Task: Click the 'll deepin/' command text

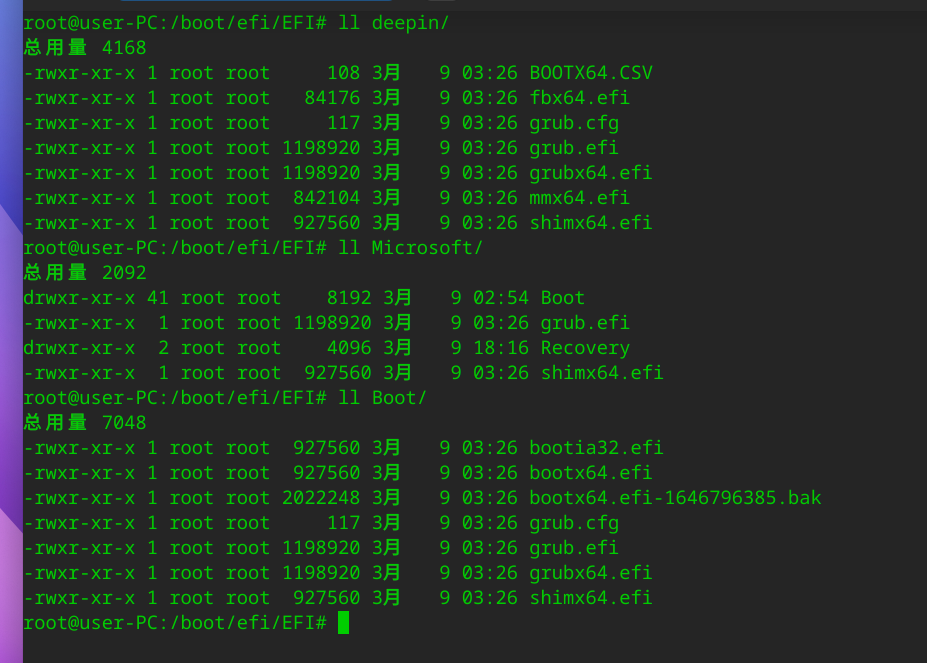Action: click(393, 23)
